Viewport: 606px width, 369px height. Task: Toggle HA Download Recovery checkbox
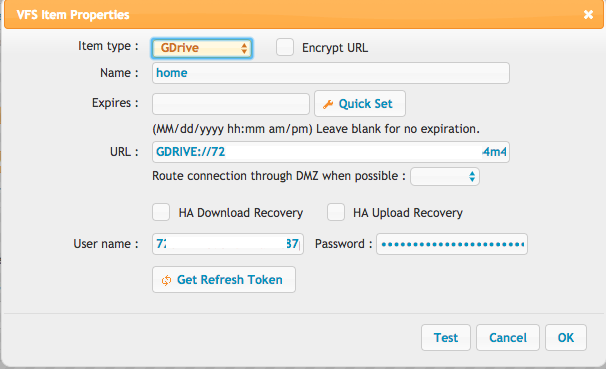point(161,212)
